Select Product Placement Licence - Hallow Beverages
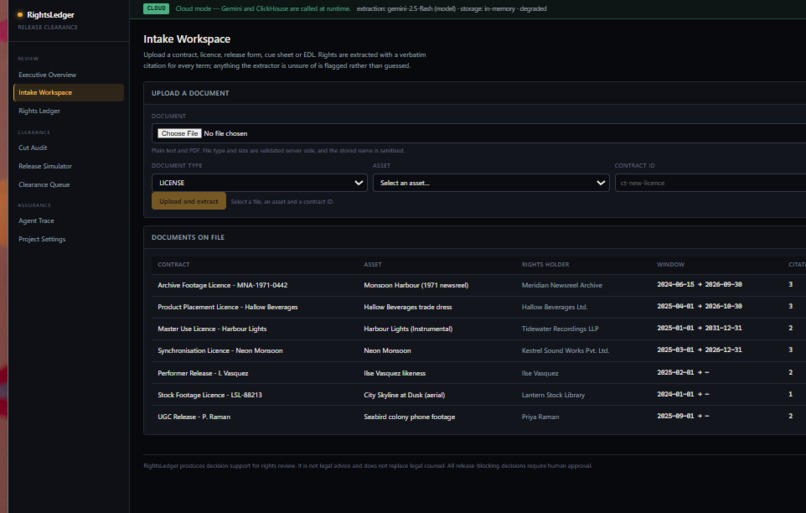This screenshot has height=513, width=806. tap(228, 307)
